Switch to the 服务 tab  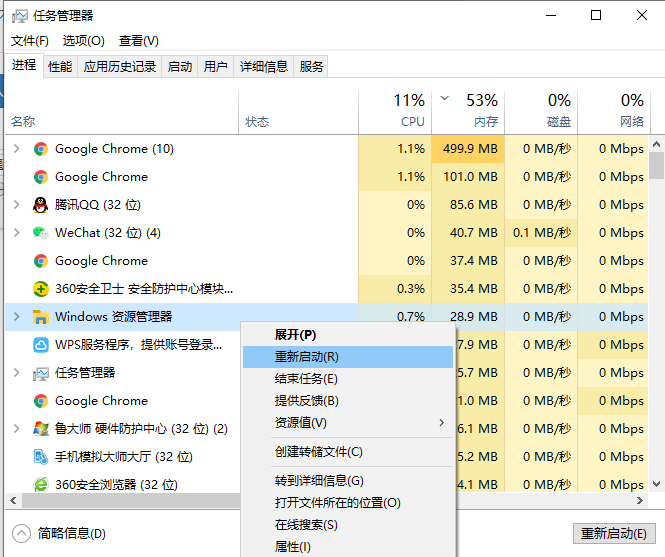pyautogui.click(x=311, y=67)
